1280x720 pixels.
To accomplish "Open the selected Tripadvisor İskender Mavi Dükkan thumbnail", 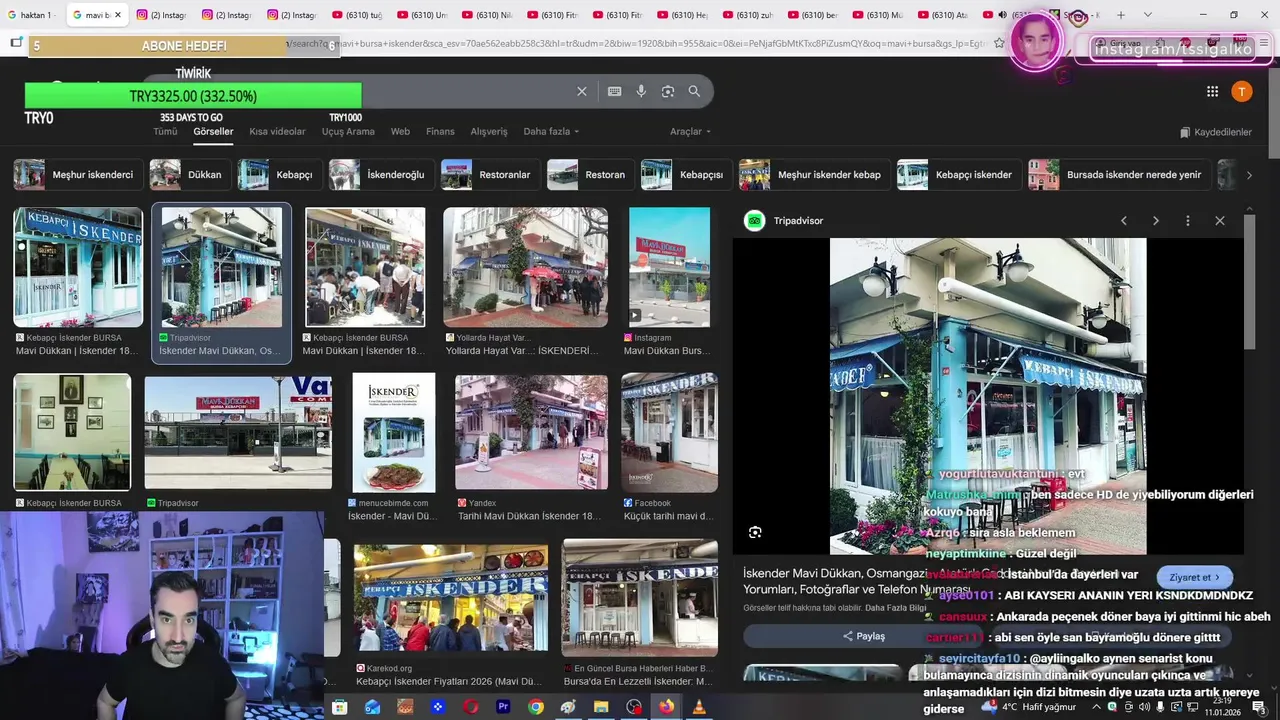I will coord(221,283).
